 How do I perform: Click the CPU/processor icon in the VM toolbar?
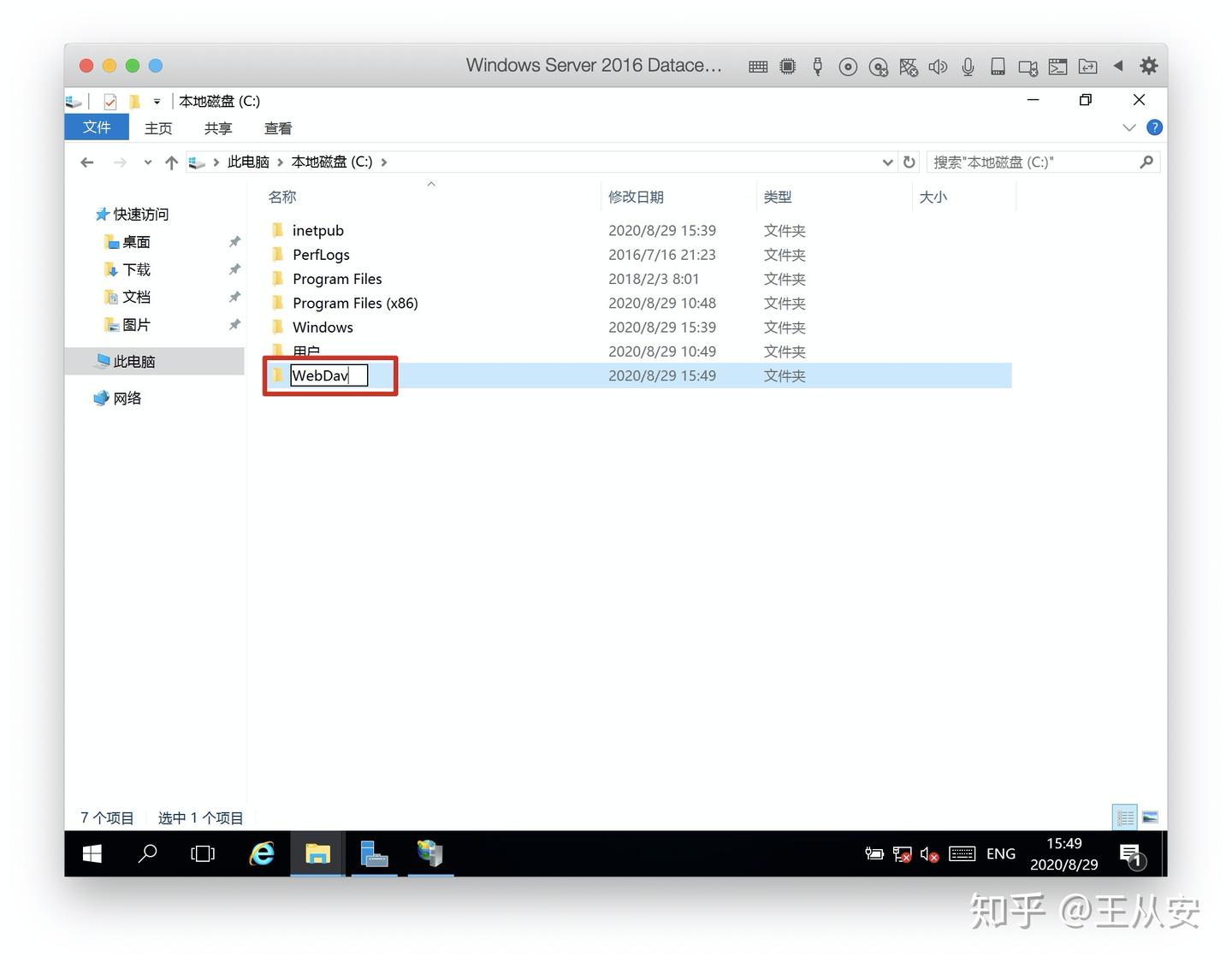[x=787, y=66]
